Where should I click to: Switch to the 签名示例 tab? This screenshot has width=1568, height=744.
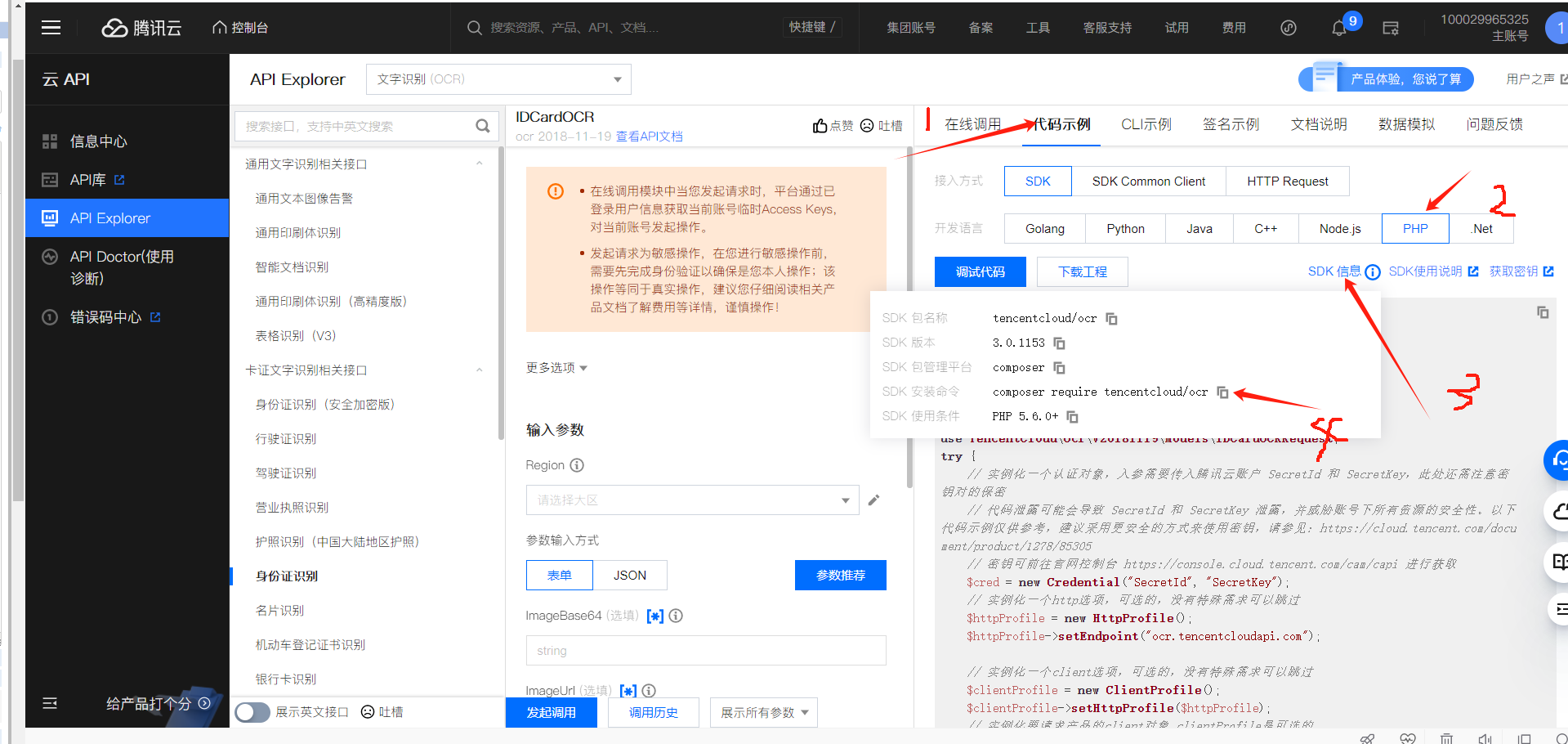[x=1231, y=124]
